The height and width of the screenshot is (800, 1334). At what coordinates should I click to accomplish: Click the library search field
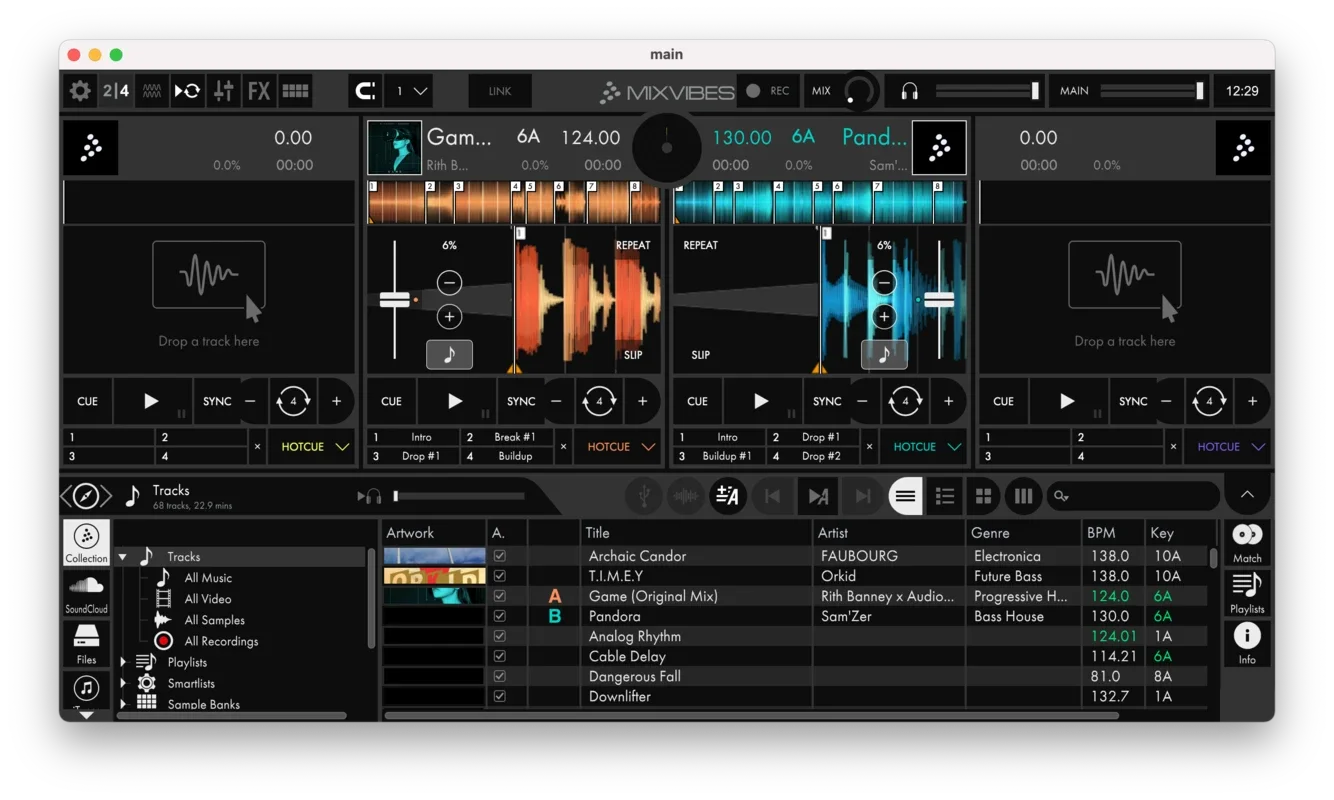[x=1132, y=496]
